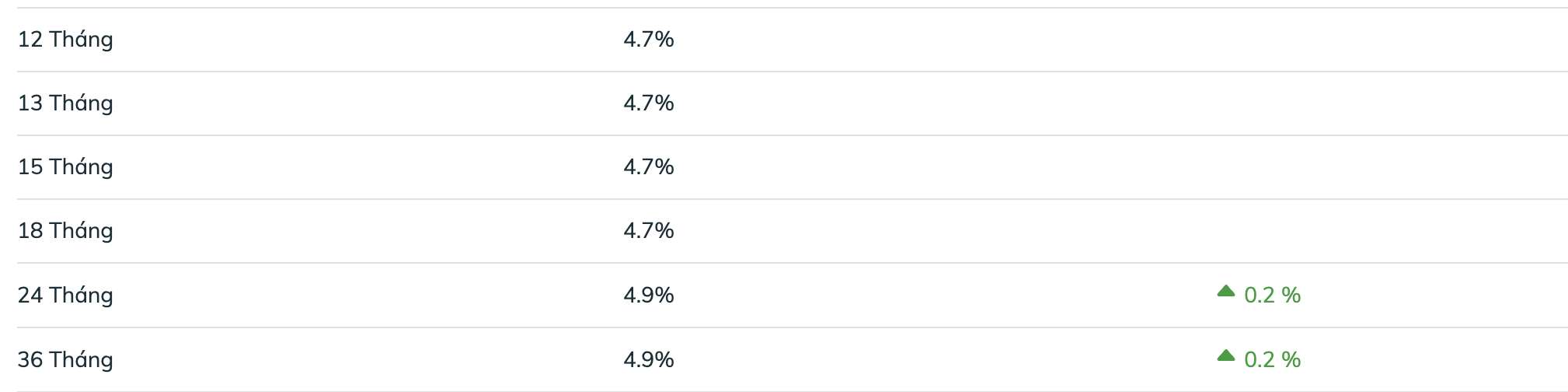Click the 24 Tháng term label

click(65, 296)
